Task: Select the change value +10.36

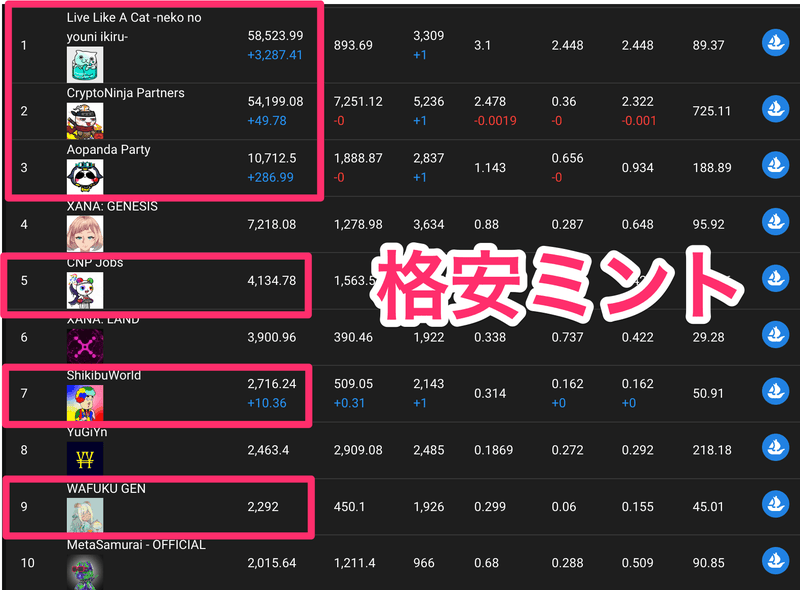Action: click(267, 403)
